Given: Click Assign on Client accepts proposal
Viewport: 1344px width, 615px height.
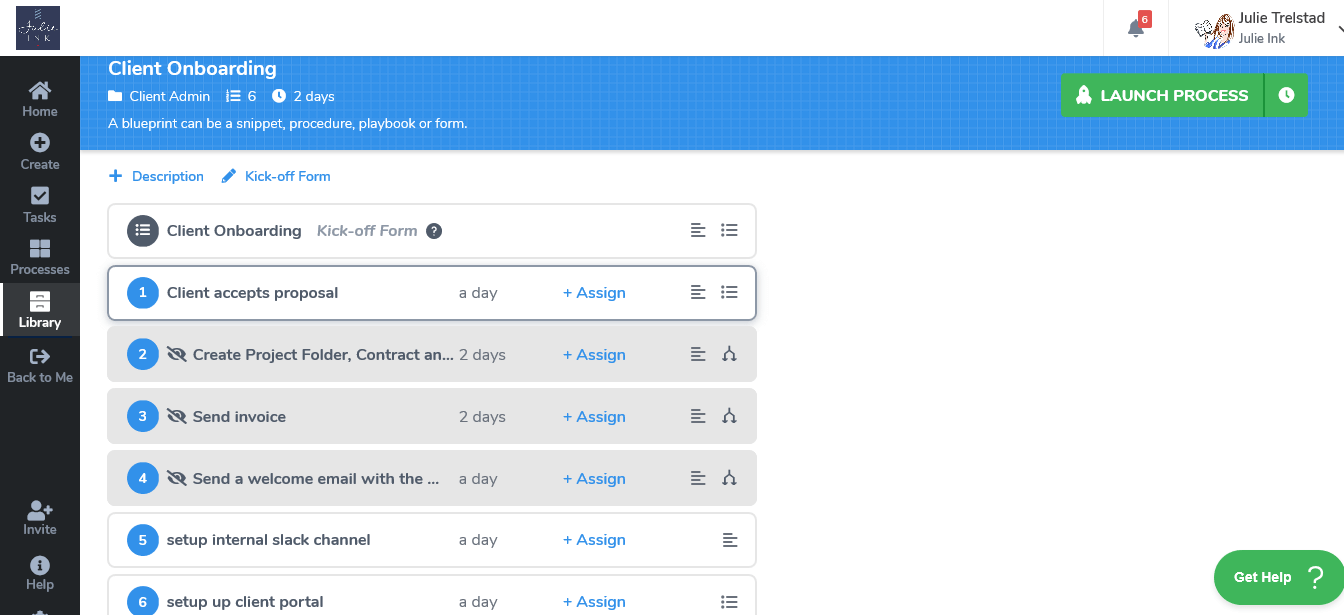Looking at the screenshot, I should click(594, 293).
